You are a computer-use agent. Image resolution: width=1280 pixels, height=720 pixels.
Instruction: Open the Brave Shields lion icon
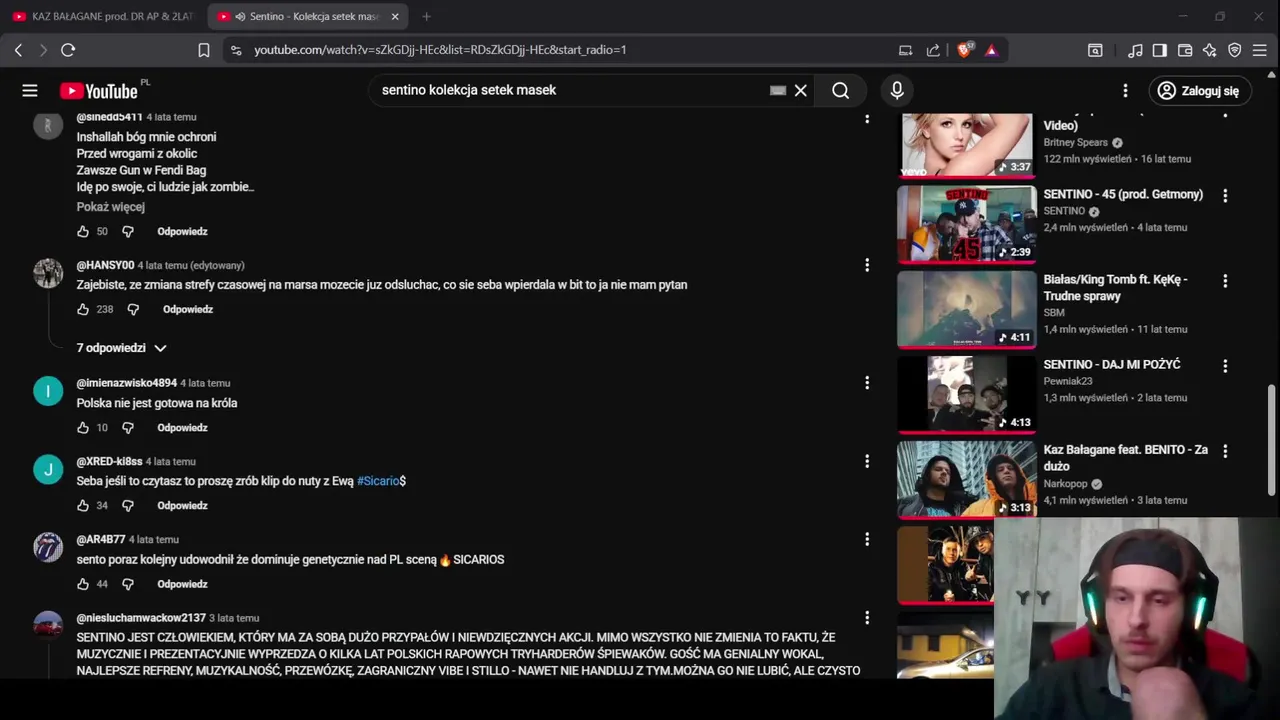964,50
